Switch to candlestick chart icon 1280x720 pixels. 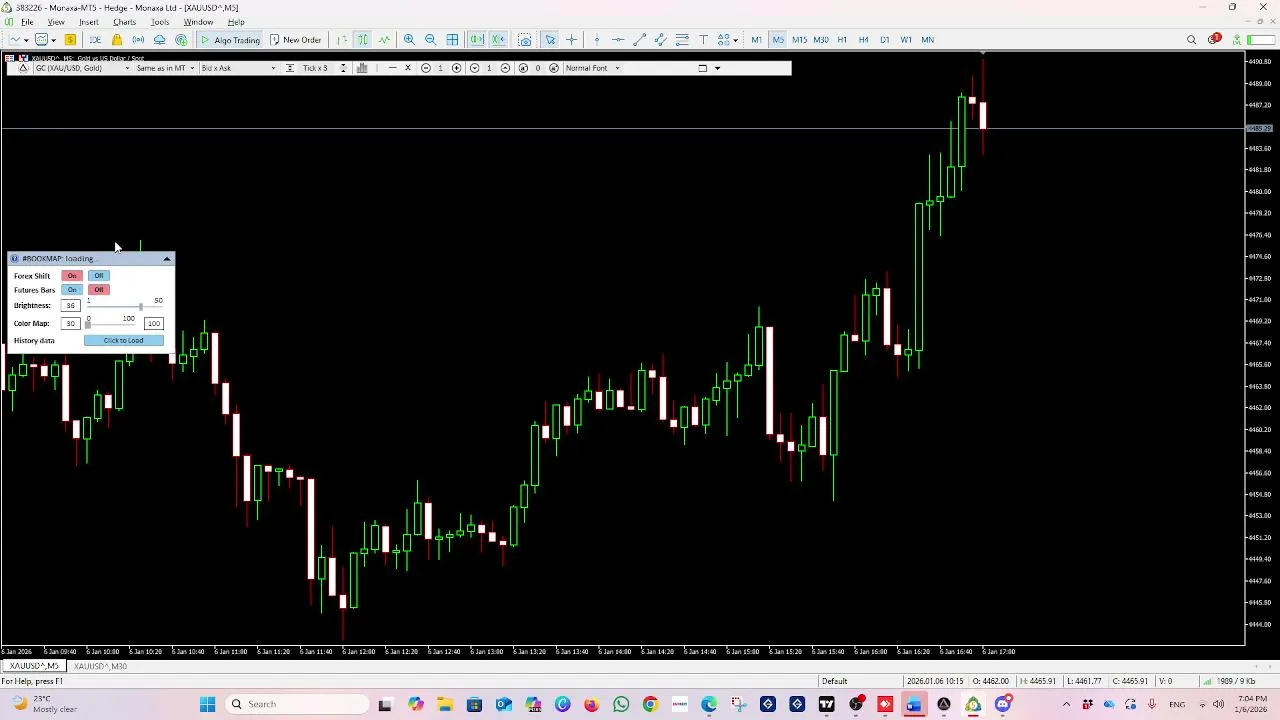[x=363, y=40]
